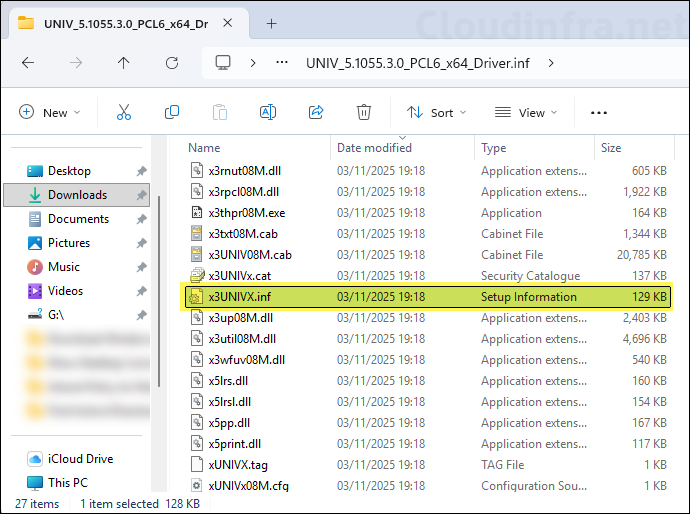
Task: Unpin Desktop using its pin icon
Action: (x=141, y=171)
